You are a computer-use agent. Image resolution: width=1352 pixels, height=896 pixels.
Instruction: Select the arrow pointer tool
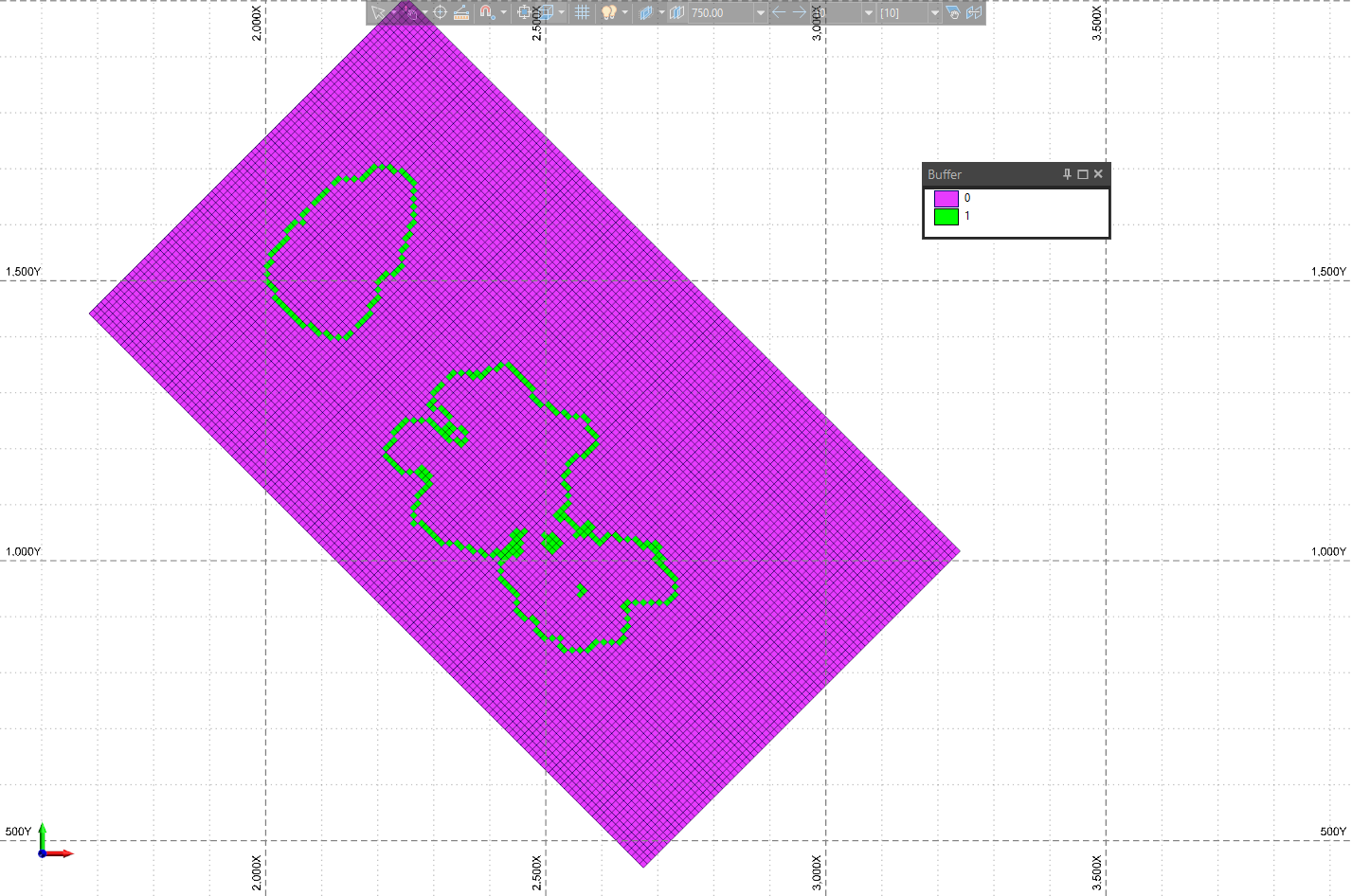pyautogui.click(x=378, y=12)
